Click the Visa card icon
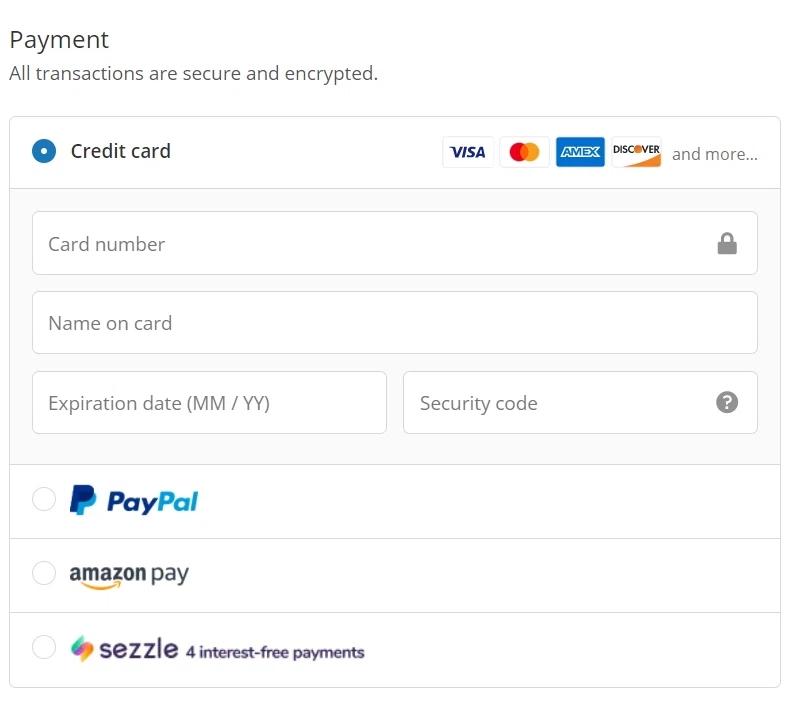The width and height of the screenshot is (797, 720). click(468, 152)
